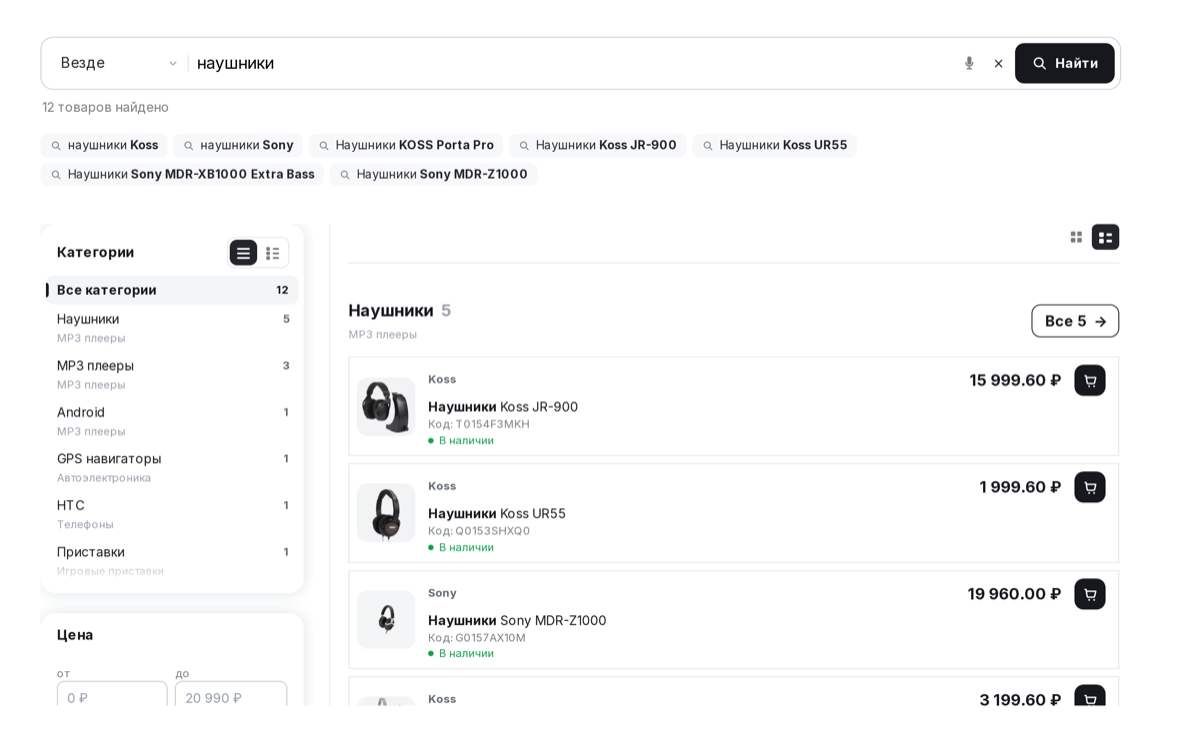Click the microphone voice search icon

(969, 63)
